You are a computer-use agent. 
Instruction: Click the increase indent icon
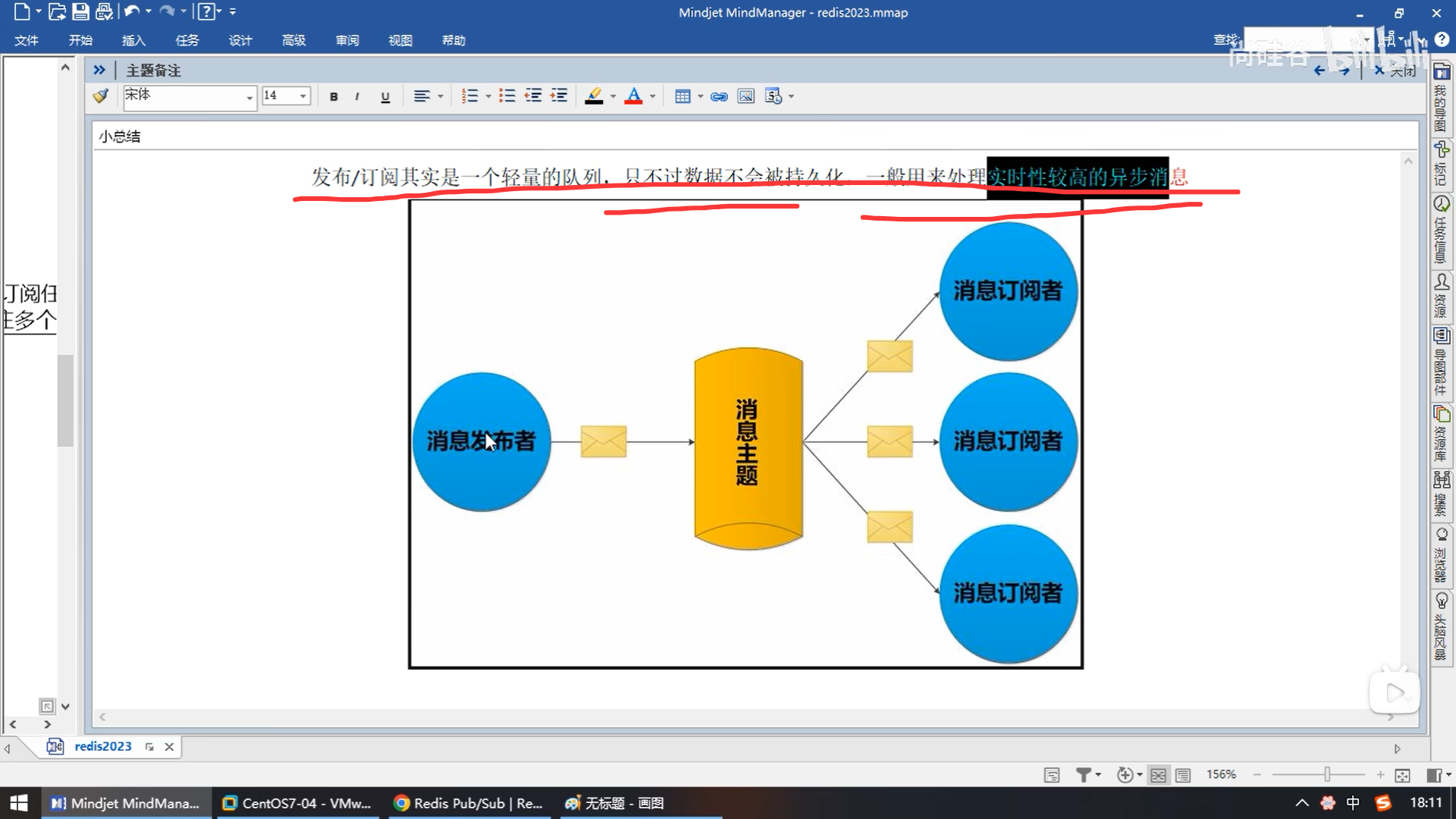(x=559, y=96)
